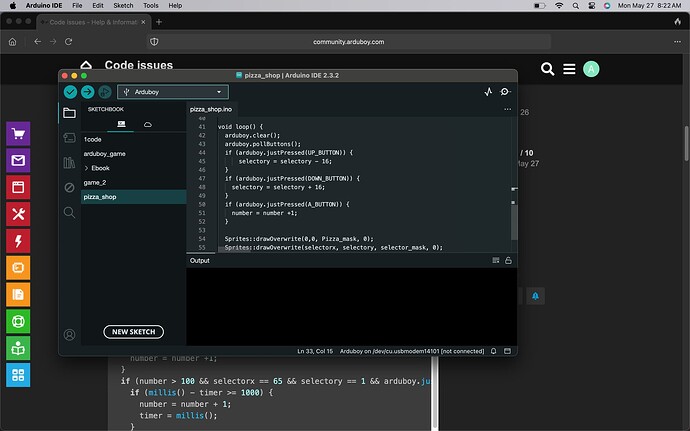690x431 pixels.
Task: Open the Serial Monitor
Action: (x=505, y=91)
